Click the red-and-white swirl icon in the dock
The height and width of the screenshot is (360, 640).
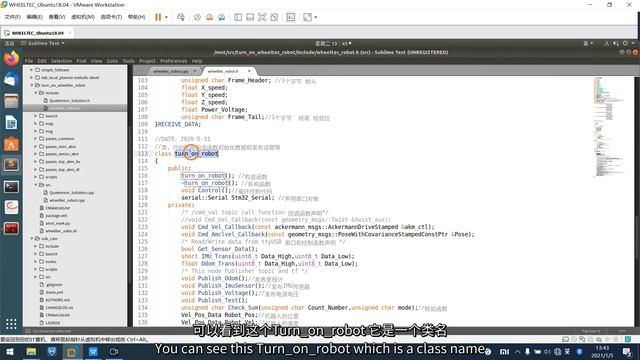coord(11,207)
